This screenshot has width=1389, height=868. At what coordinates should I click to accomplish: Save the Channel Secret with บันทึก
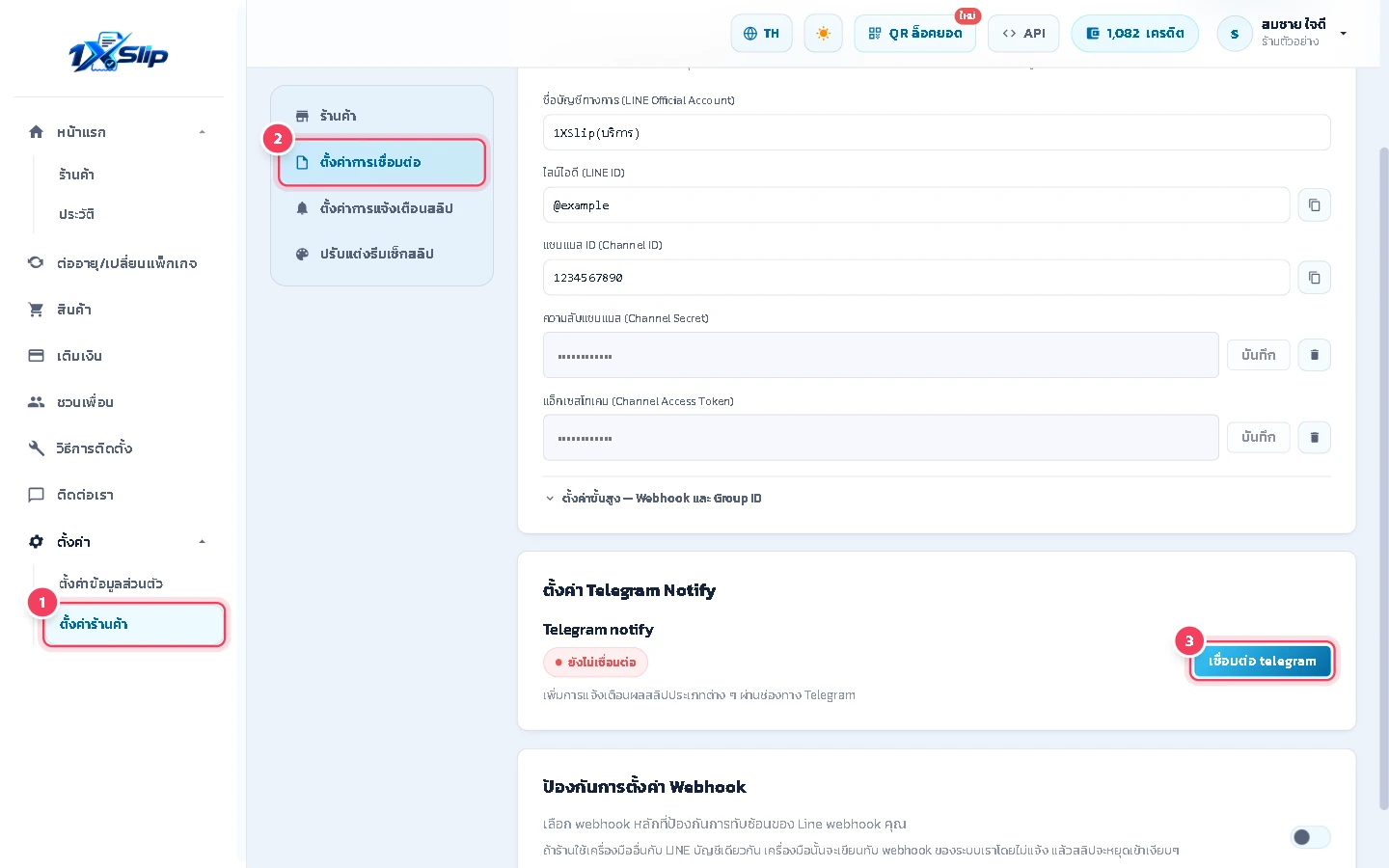pyautogui.click(x=1258, y=355)
